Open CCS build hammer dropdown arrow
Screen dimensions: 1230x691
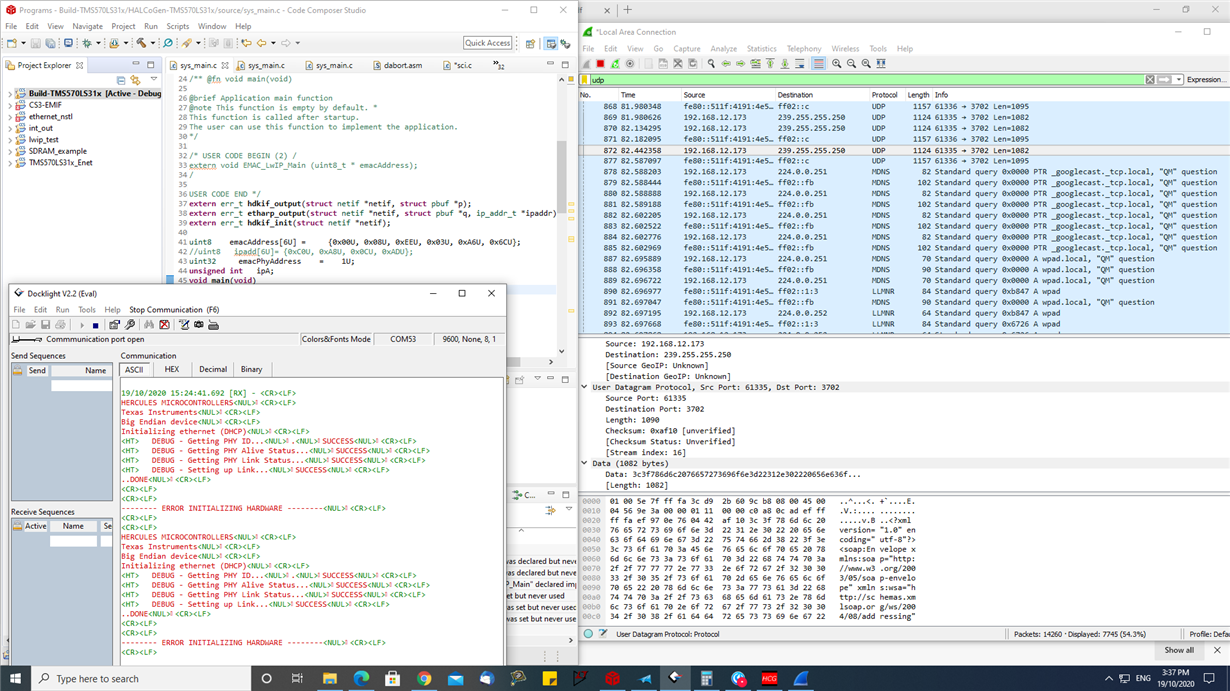pos(153,43)
